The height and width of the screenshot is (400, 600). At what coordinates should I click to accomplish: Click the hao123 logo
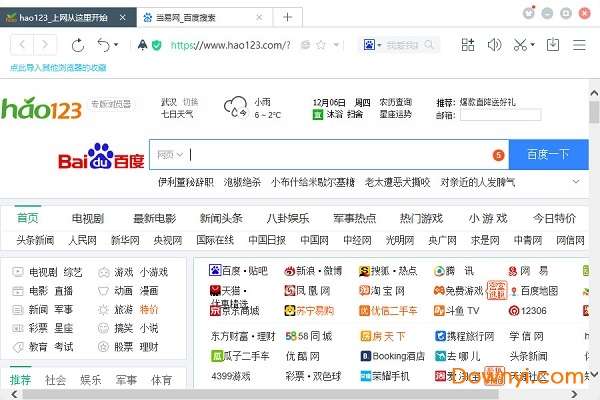(x=41, y=108)
